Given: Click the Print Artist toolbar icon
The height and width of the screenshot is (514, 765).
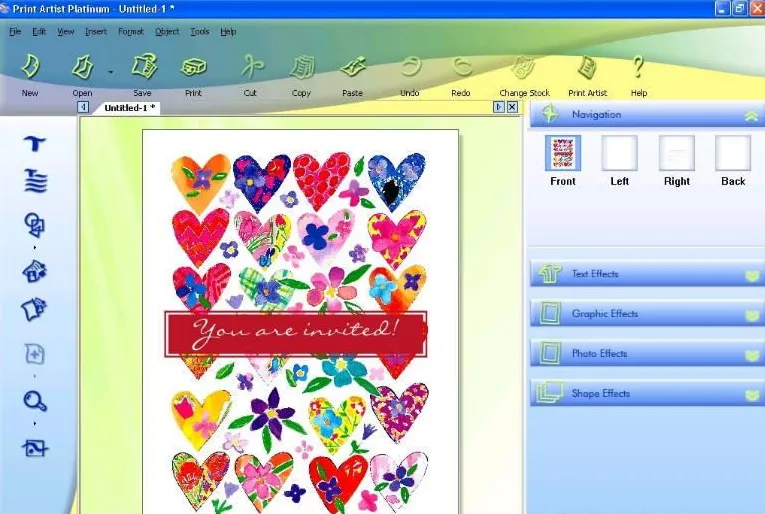Looking at the screenshot, I should click(x=587, y=67).
